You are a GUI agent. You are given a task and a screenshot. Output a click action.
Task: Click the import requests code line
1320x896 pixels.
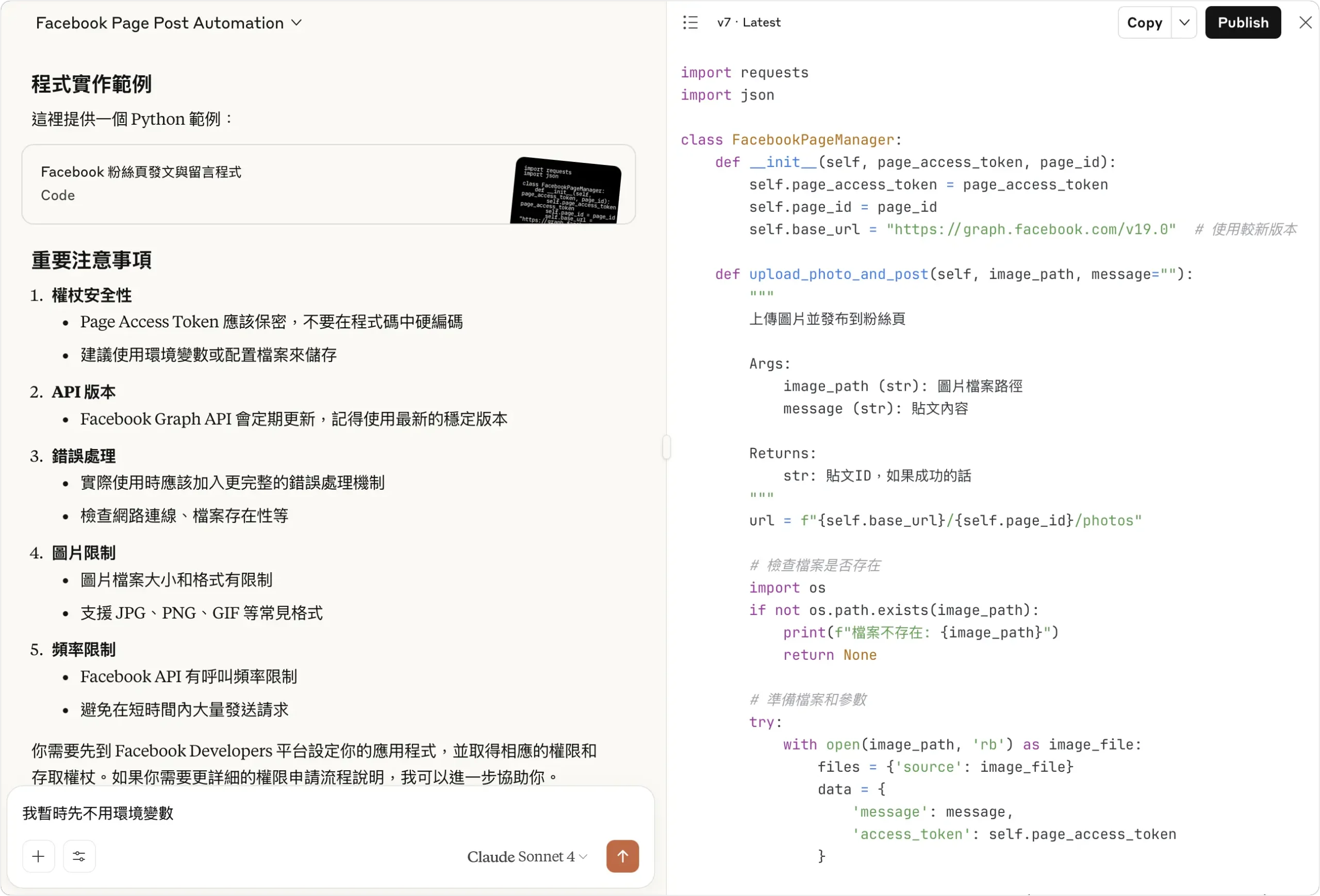pos(745,73)
